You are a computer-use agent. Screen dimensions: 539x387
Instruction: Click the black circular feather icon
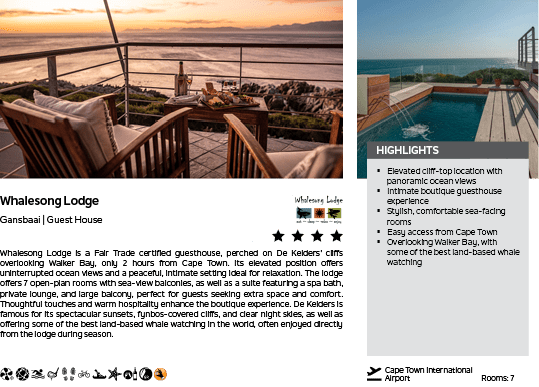pyautogui.click(x=146, y=374)
